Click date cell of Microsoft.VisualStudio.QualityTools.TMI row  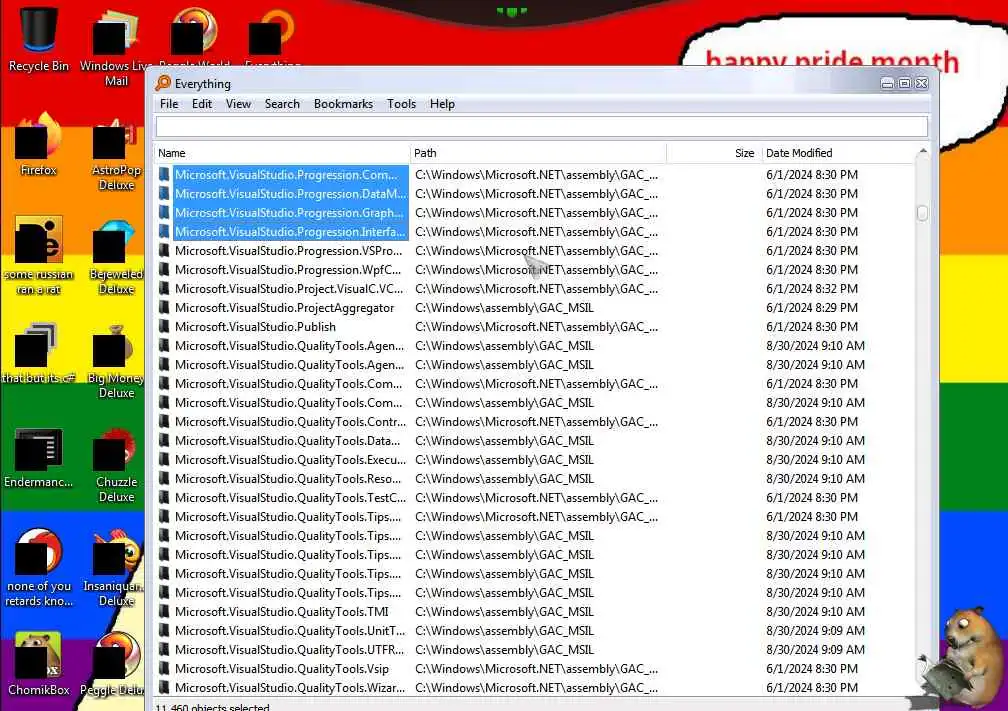pyautogui.click(x=815, y=611)
